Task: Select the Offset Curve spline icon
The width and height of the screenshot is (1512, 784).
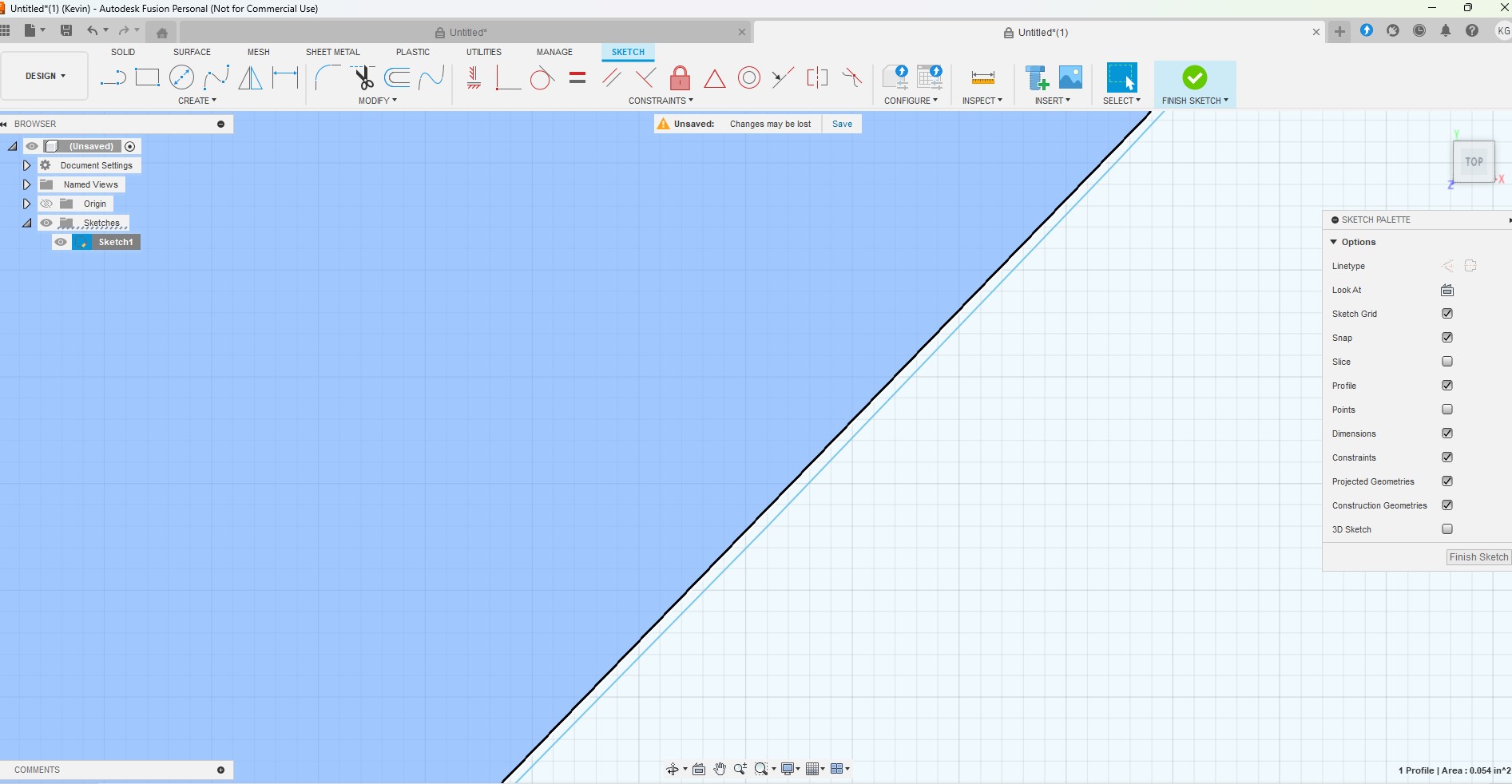Action: pos(431,77)
